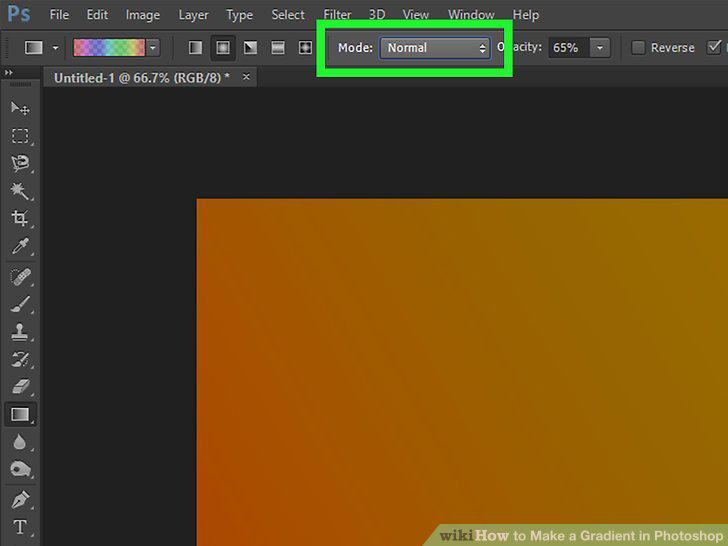Select the Horizontal Type tool
The width and height of the screenshot is (728, 546).
20,527
